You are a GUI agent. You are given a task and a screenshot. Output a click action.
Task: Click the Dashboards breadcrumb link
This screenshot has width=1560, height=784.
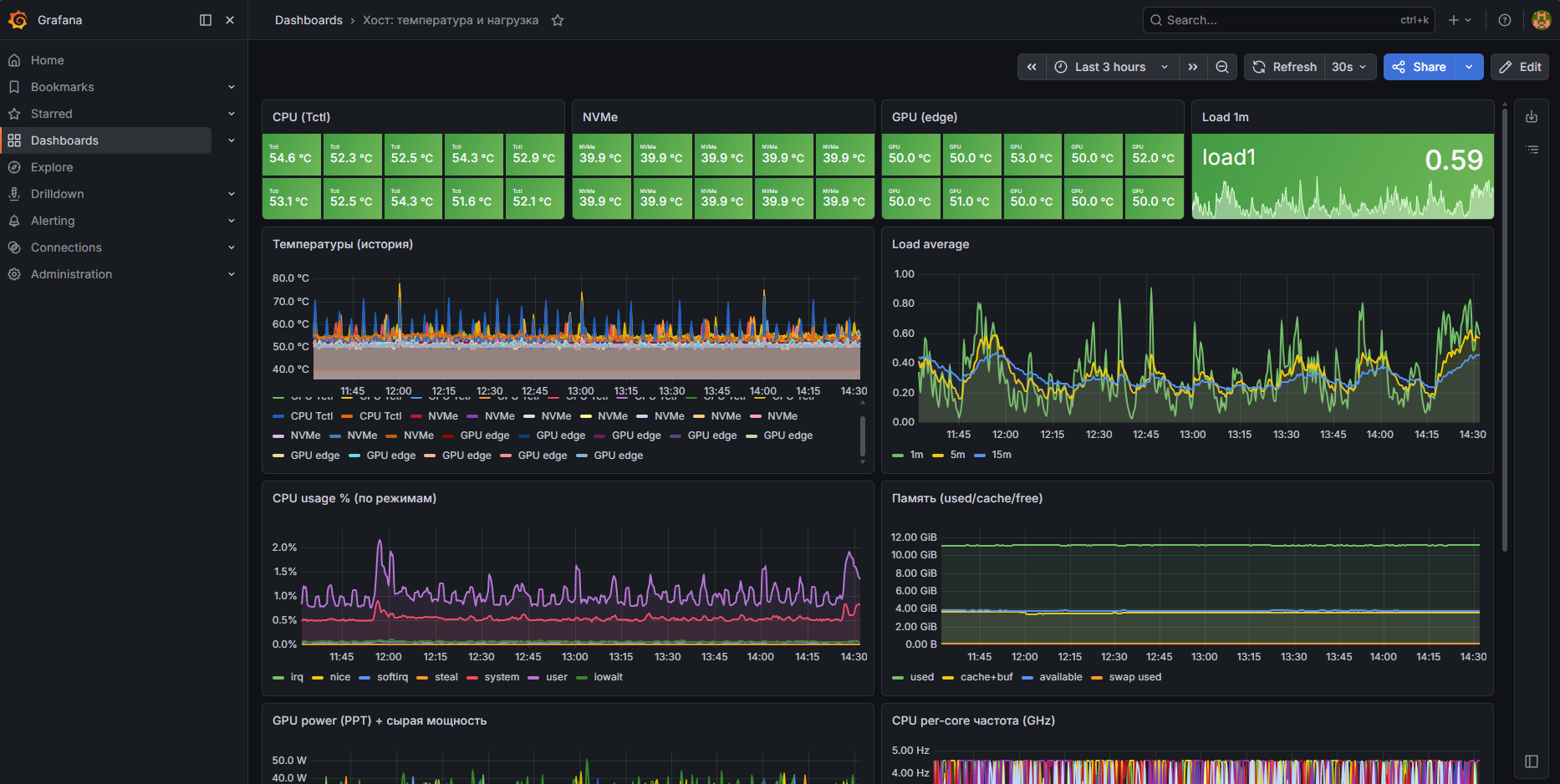click(308, 20)
